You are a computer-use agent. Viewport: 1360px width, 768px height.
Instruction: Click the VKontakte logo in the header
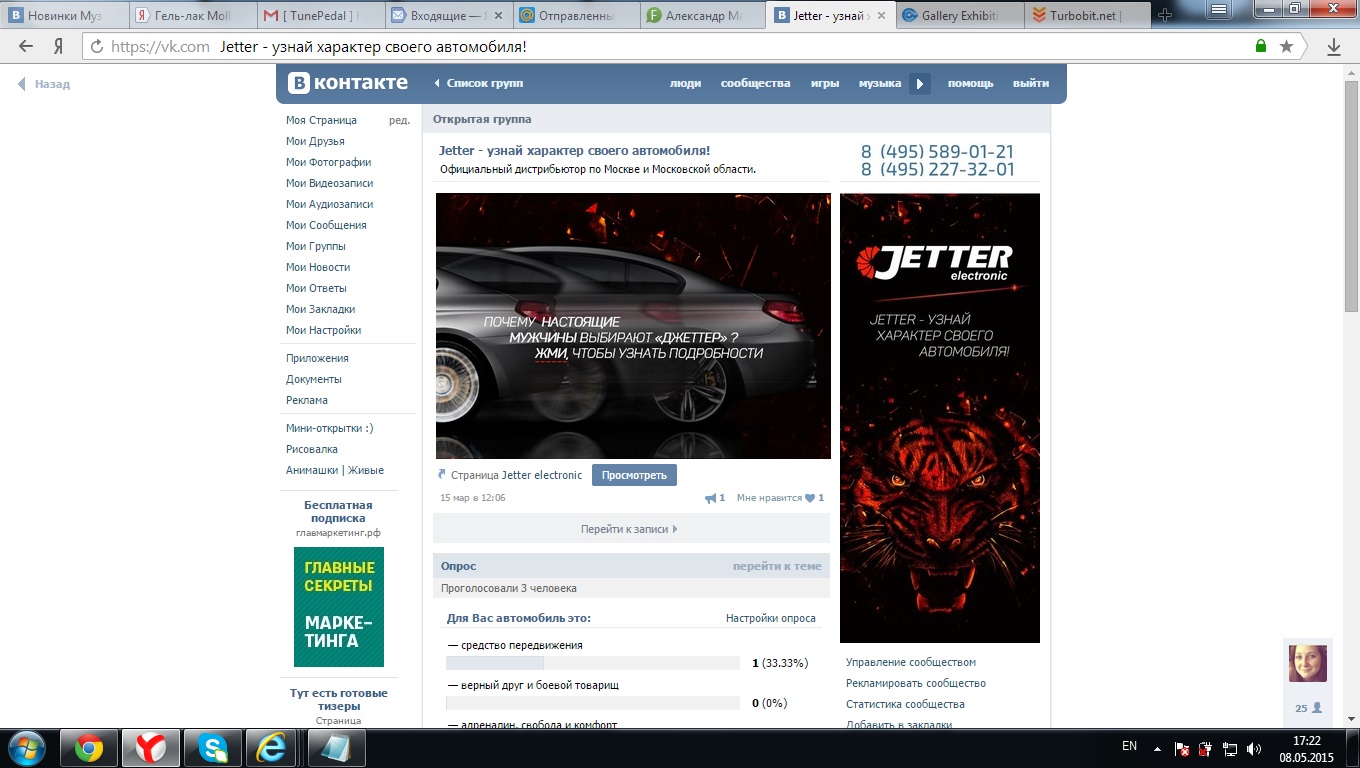[348, 83]
